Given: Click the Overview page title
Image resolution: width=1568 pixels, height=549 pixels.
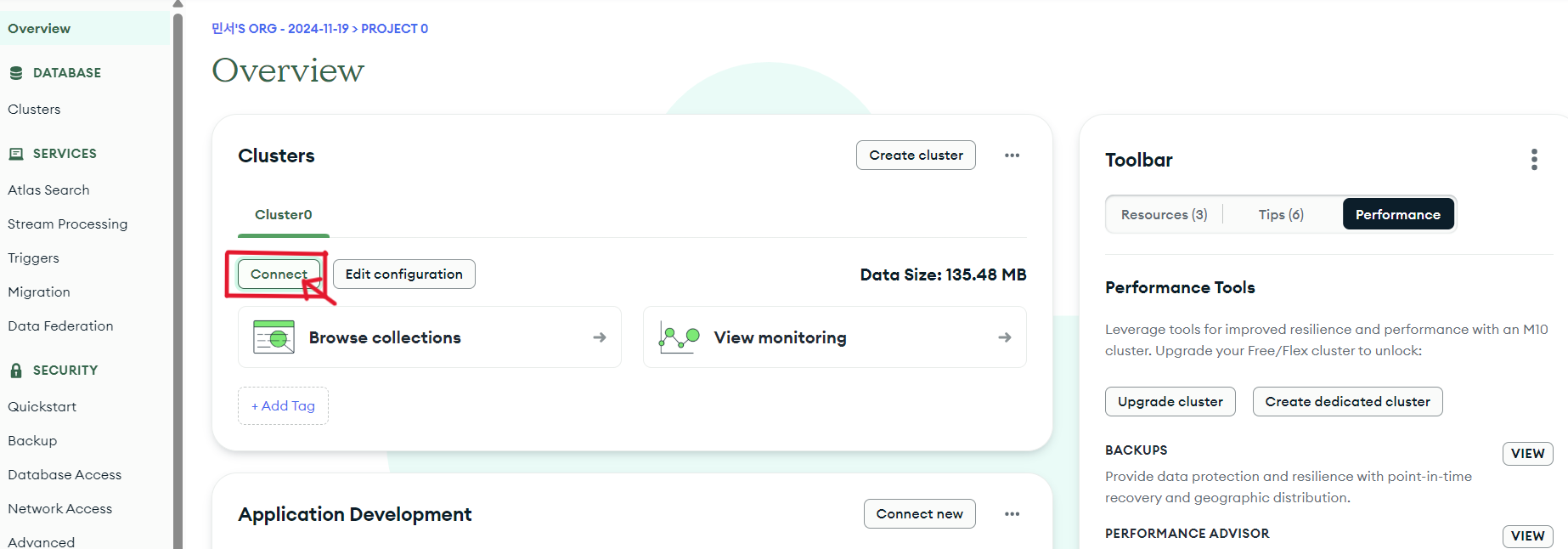Looking at the screenshot, I should [288, 71].
